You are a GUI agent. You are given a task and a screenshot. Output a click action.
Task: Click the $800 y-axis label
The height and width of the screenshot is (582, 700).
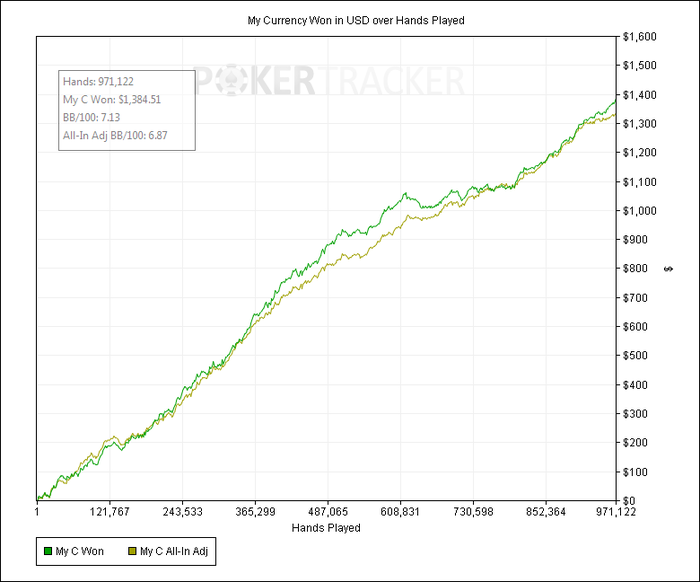coord(635,268)
